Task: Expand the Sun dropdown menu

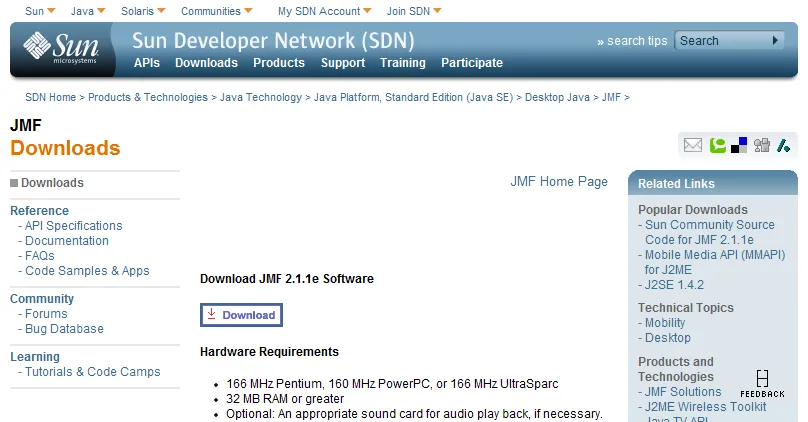Action: 40,11
